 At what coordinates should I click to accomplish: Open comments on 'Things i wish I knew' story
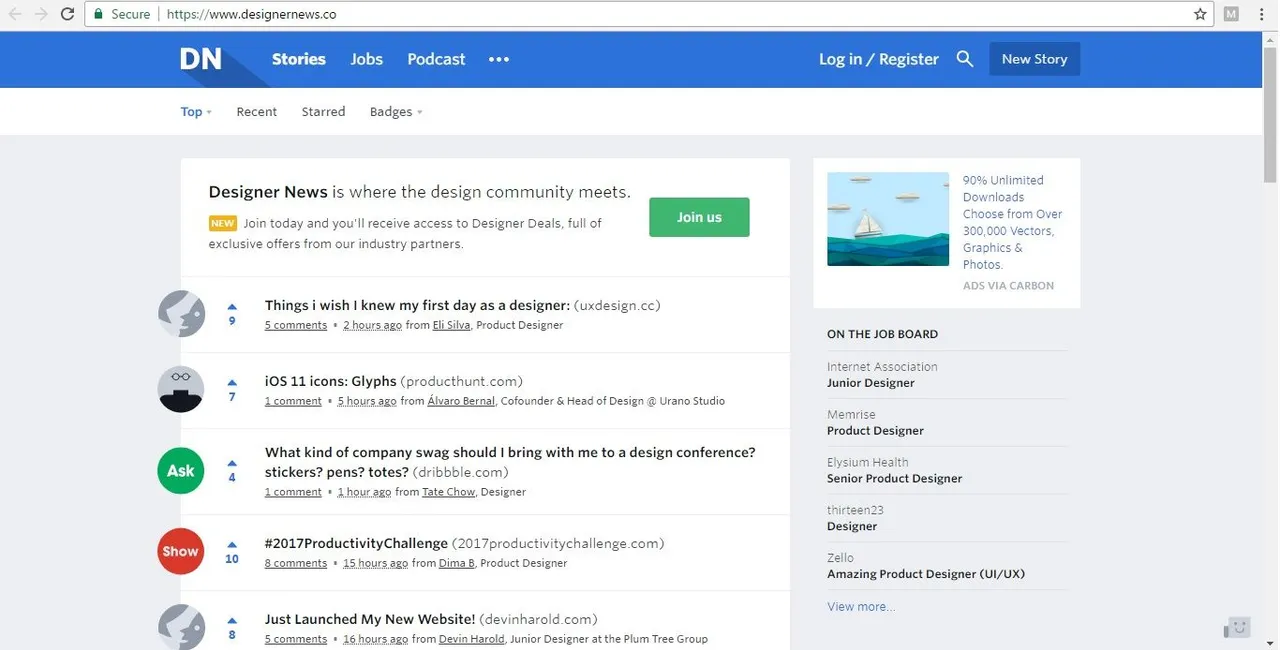pyautogui.click(x=296, y=325)
